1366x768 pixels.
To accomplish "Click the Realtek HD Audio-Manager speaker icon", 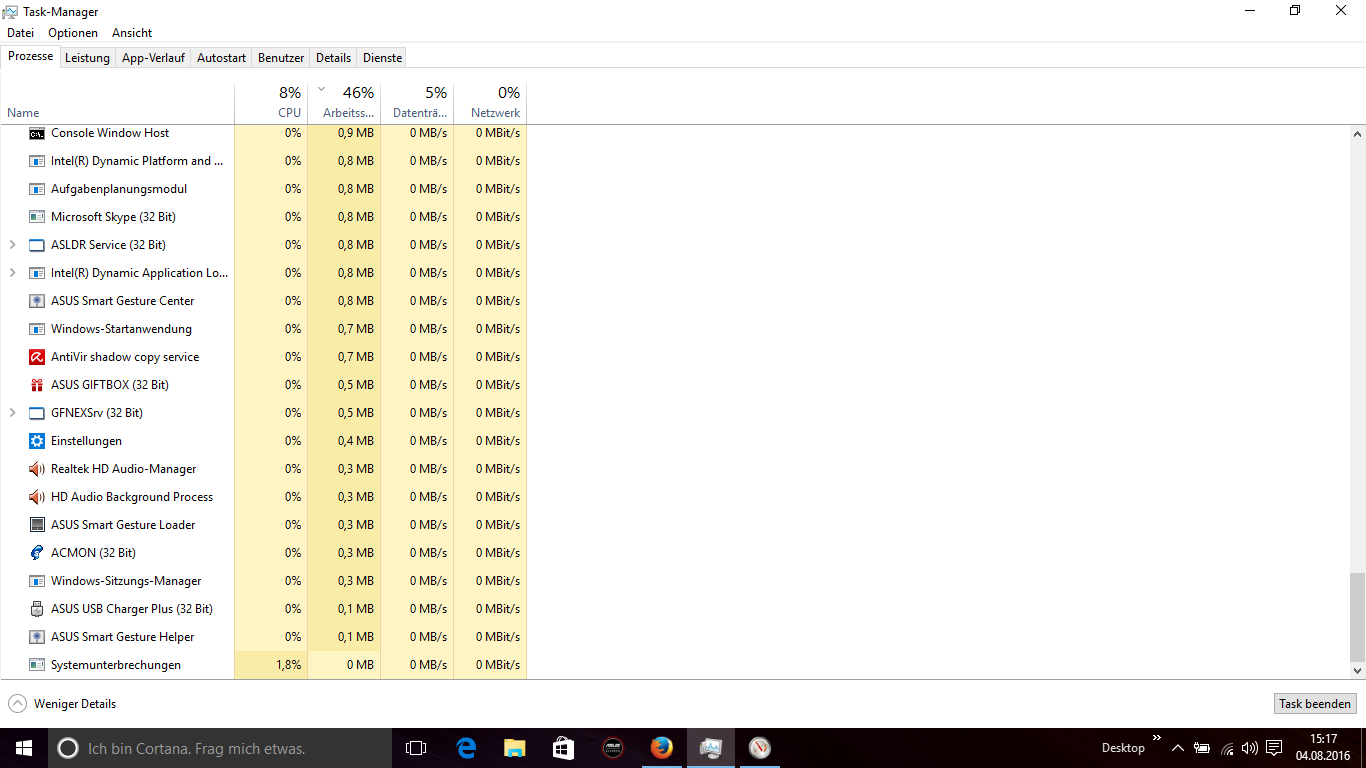I will click(x=37, y=469).
